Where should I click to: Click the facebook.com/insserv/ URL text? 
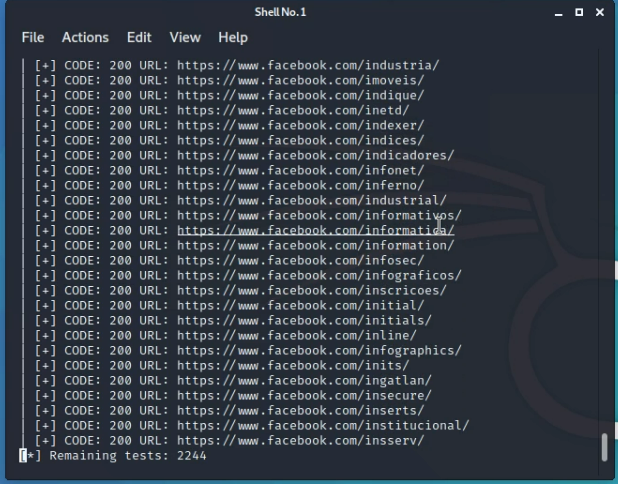click(x=301, y=441)
